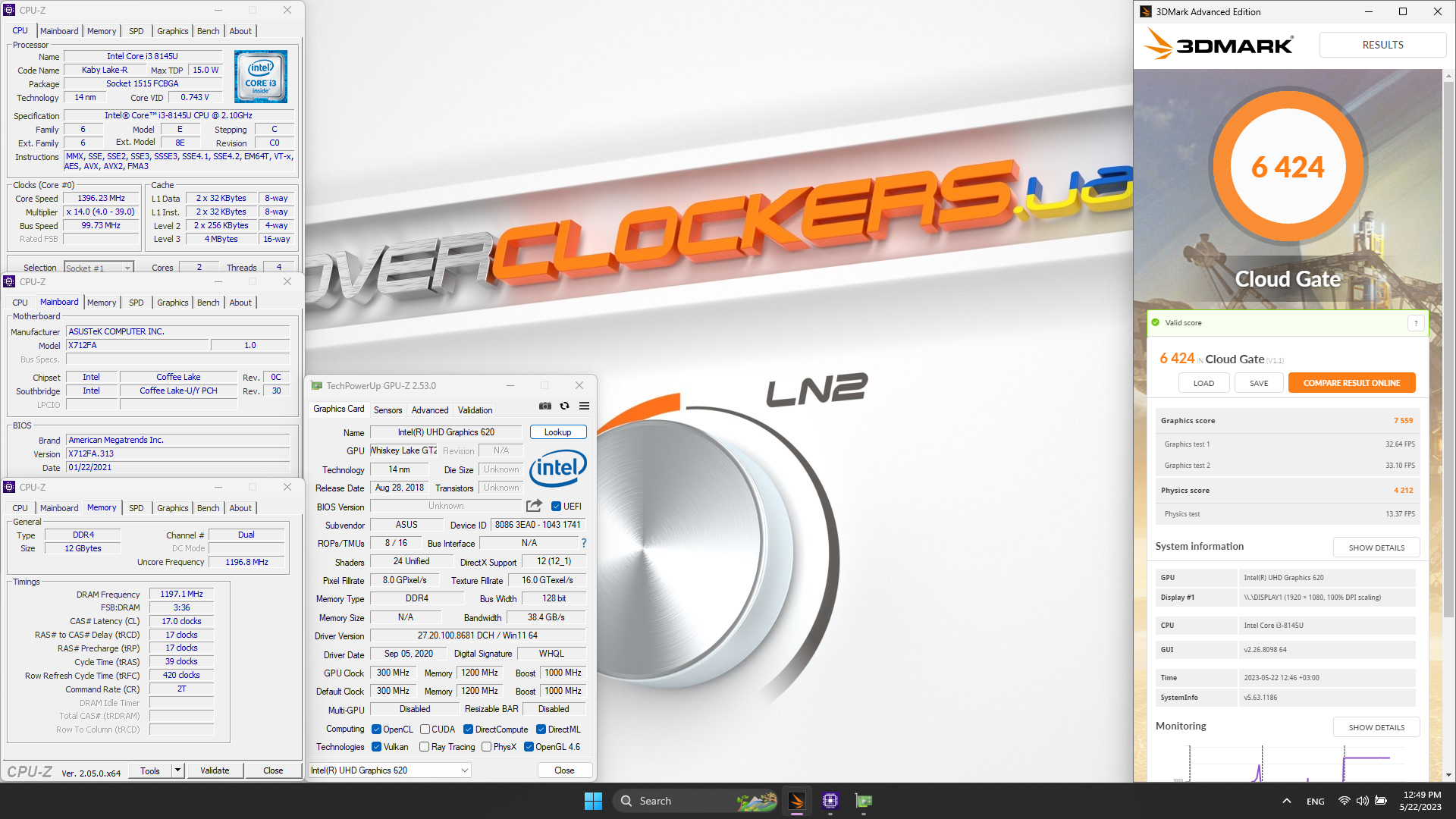Open the GPU selection dropdown in GPU-Z
Image resolution: width=1456 pixels, height=819 pixels.
tap(390, 770)
